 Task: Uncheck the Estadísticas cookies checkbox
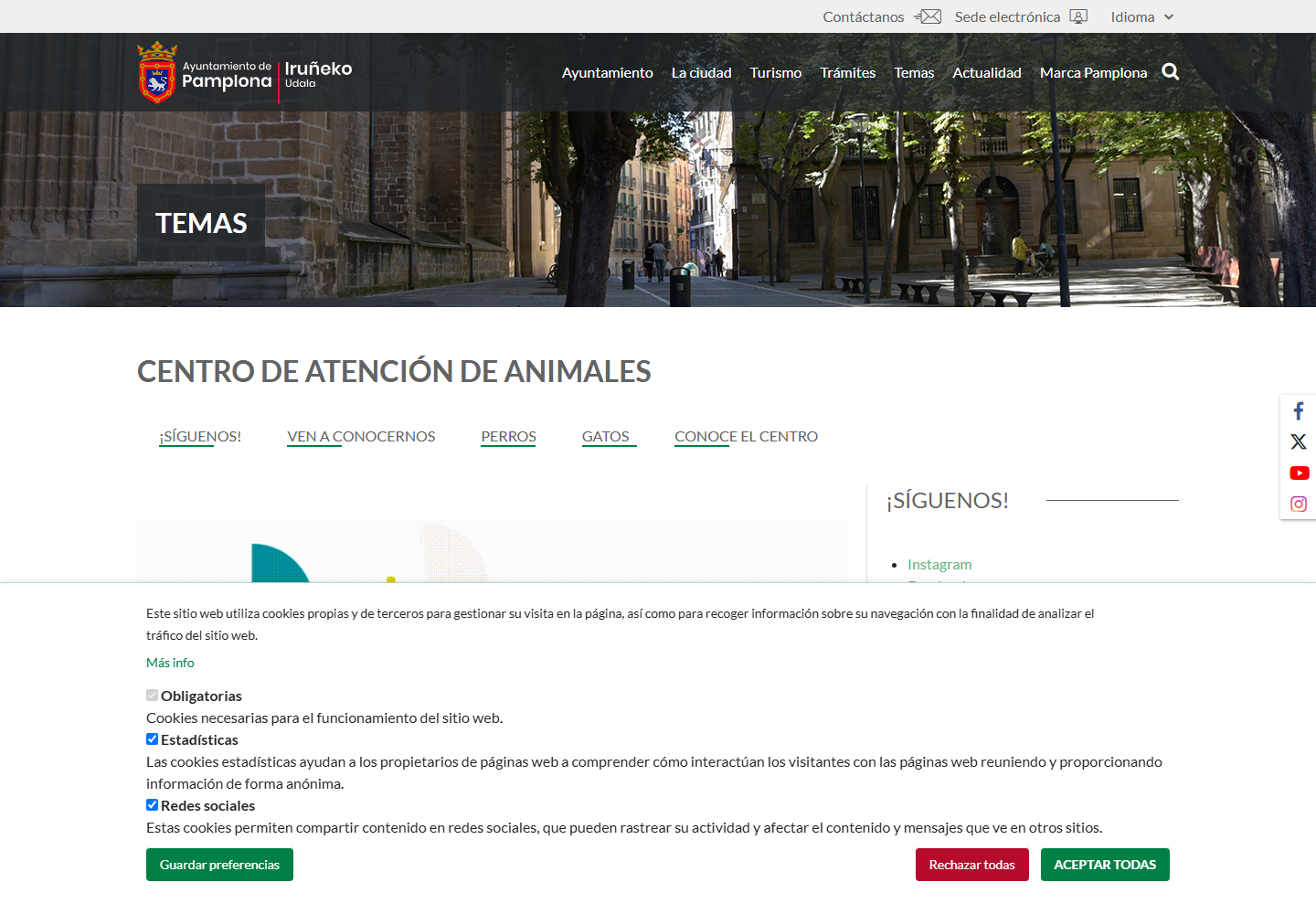(152, 739)
